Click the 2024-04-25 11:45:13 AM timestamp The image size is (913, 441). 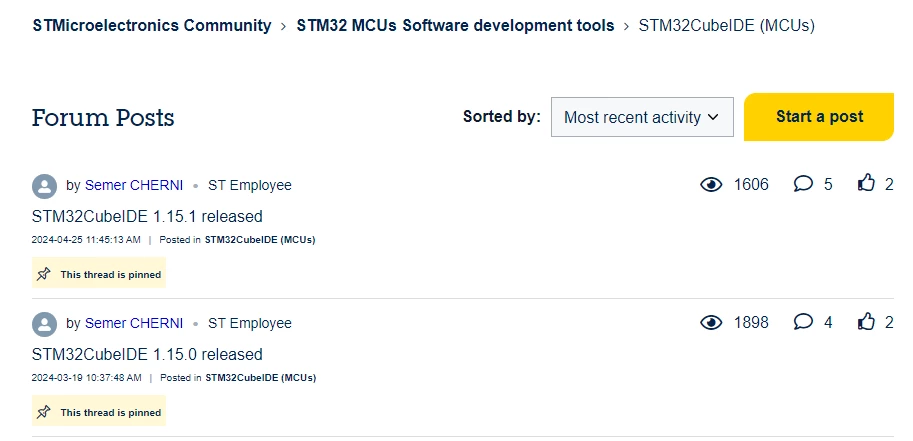pos(86,239)
